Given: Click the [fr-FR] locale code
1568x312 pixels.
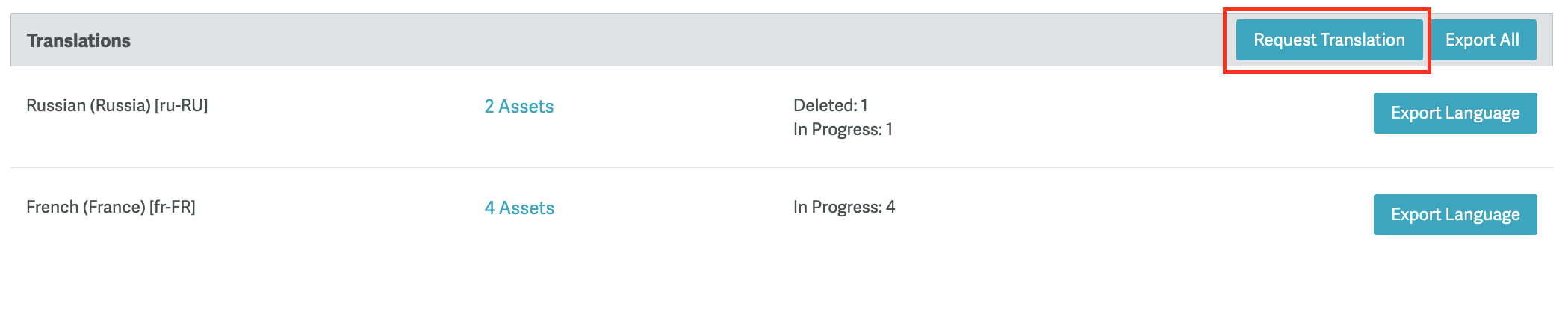Looking at the screenshot, I should tap(173, 208).
